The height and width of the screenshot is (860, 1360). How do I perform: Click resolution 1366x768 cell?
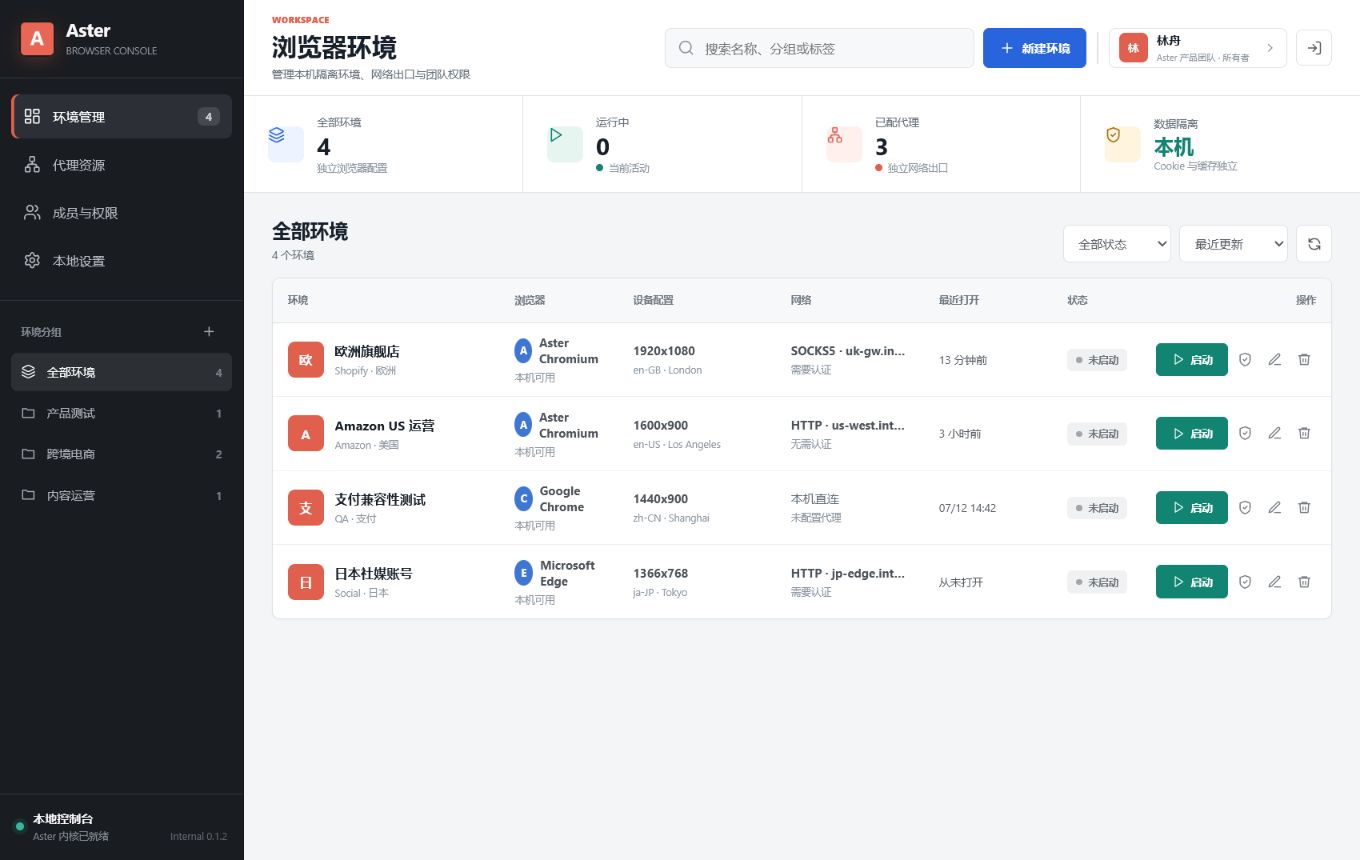660,573
